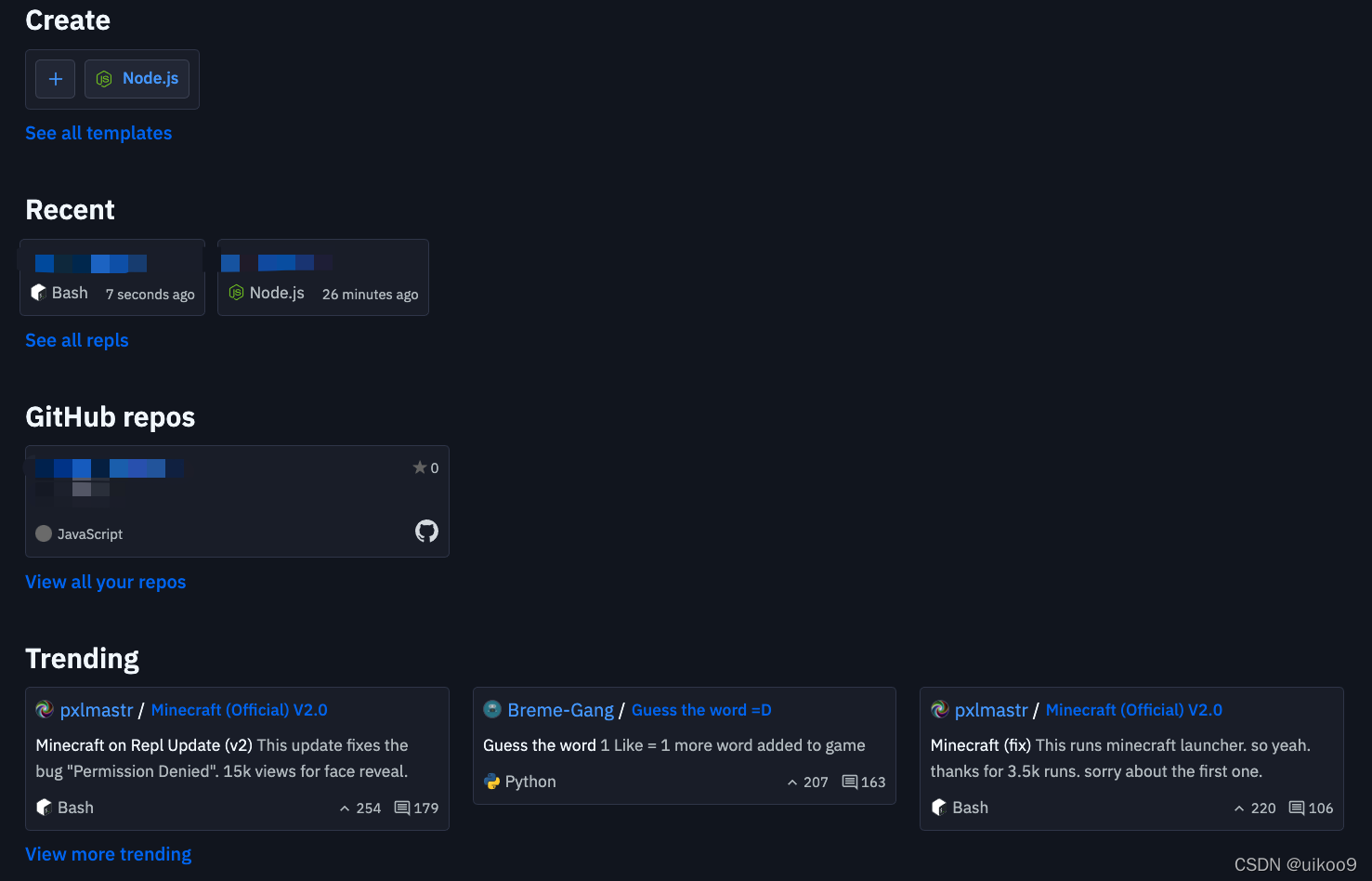Click the Bash icon in the Recent card
Screen dimensions: 1372x881
pyautogui.click(x=39, y=293)
